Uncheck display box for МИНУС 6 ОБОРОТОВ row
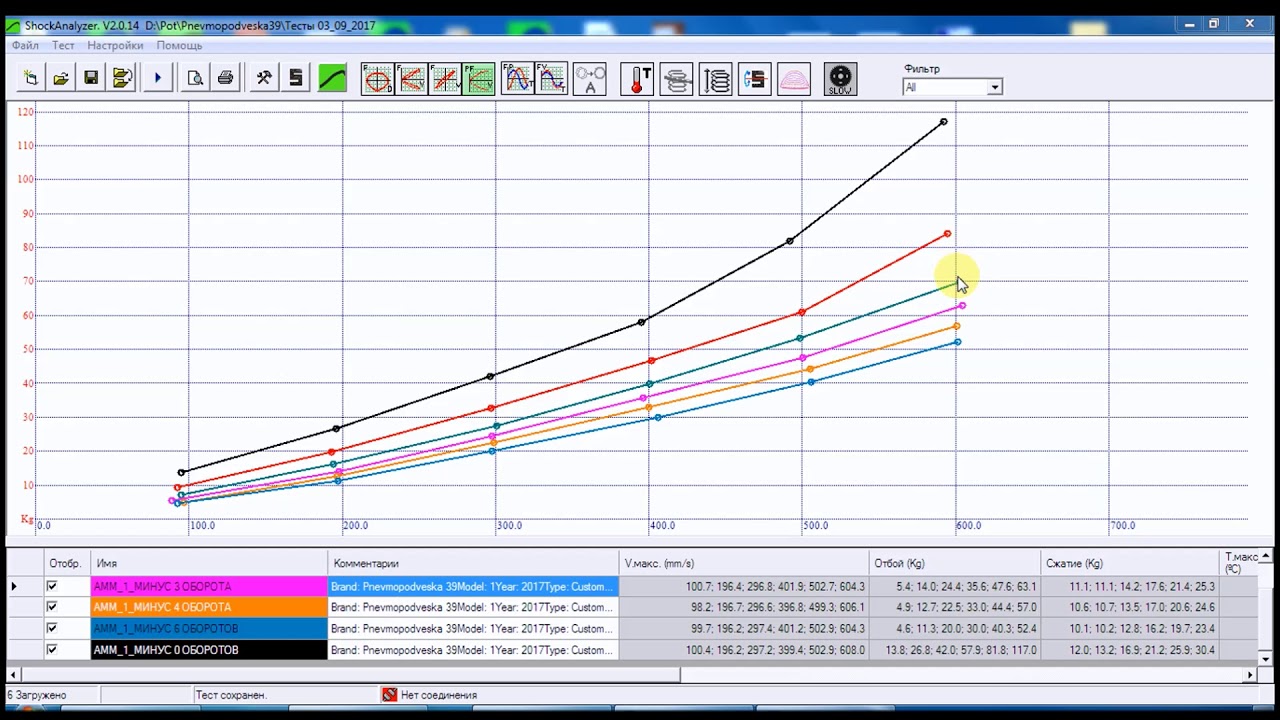The height and width of the screenshot is (720, 1280). (52, 629)
